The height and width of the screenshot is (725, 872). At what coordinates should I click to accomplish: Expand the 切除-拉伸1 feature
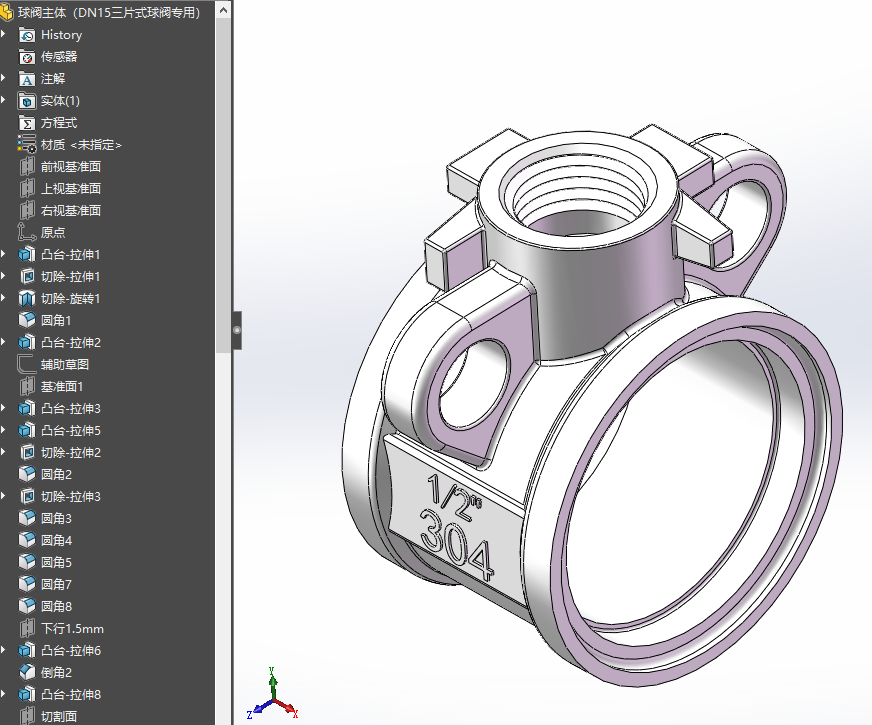[x=4, y=276]
